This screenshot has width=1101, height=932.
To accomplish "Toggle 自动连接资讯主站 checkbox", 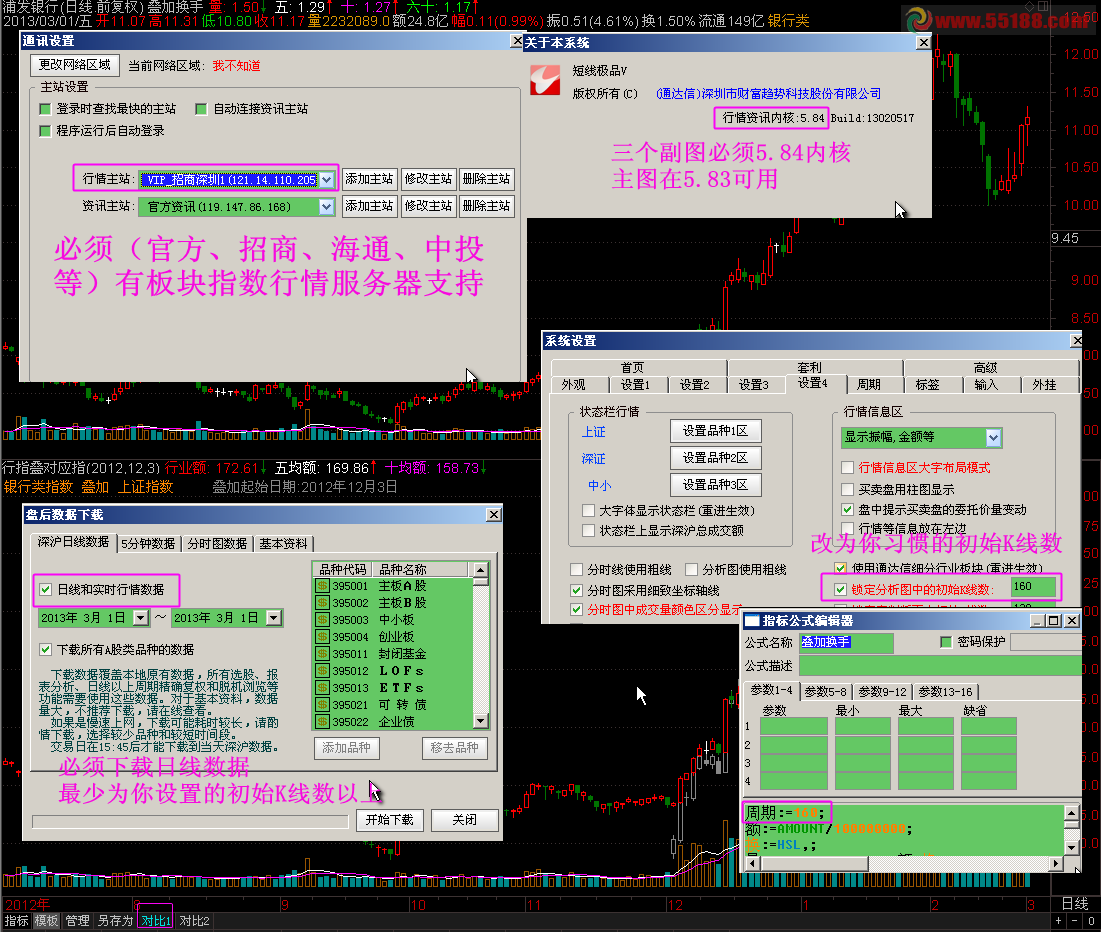I will [x=201, y=109].
